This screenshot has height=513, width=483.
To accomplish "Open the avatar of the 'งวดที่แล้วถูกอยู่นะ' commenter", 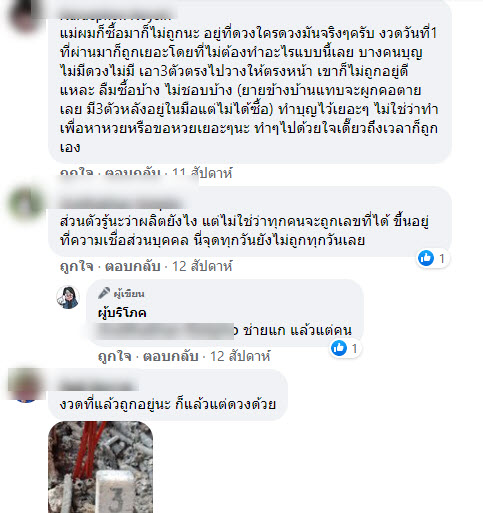I will tap(26, 385).
